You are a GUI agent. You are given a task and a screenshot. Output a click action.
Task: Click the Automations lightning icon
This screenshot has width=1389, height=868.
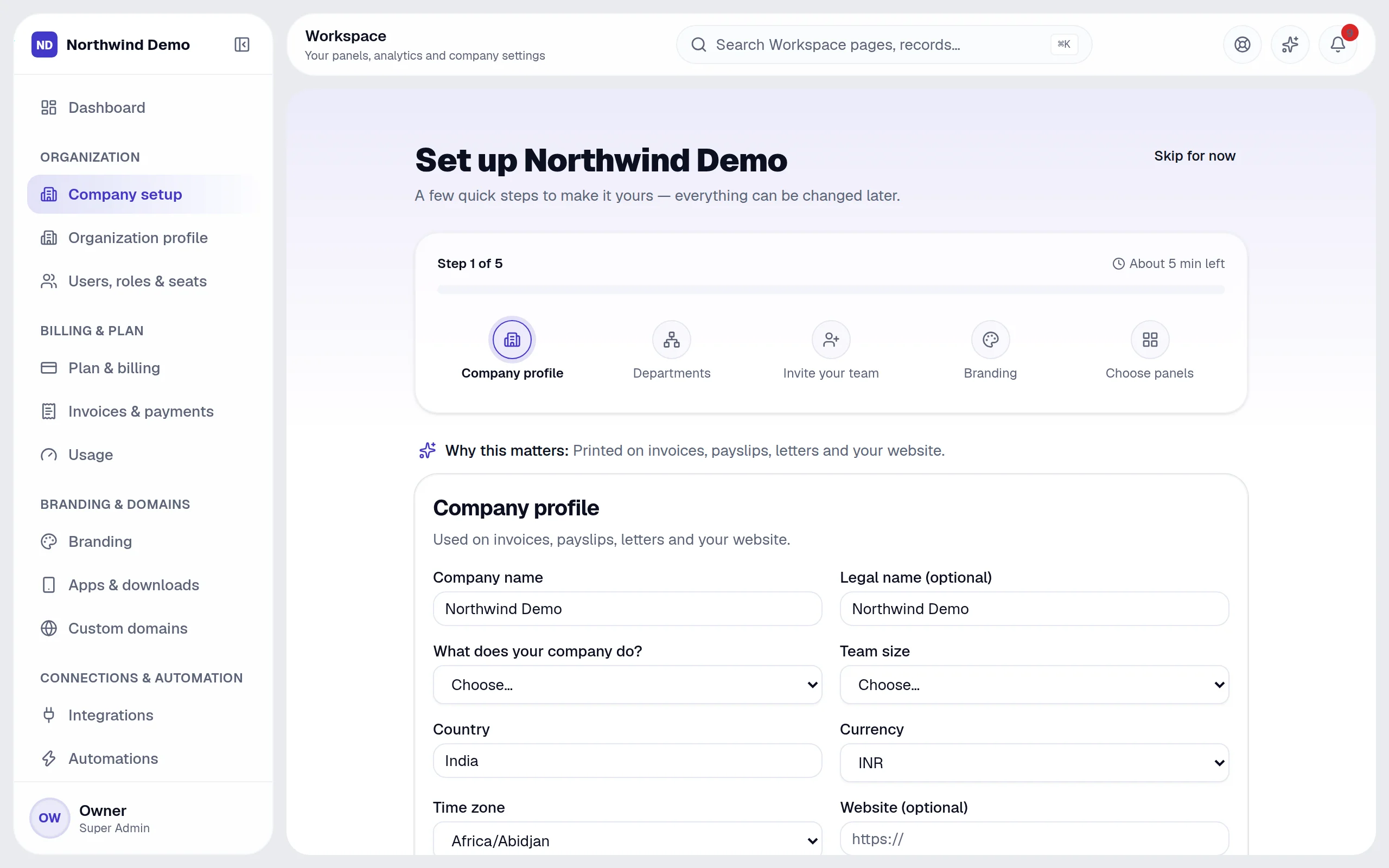pyautogui.click(x=49, y=758)
